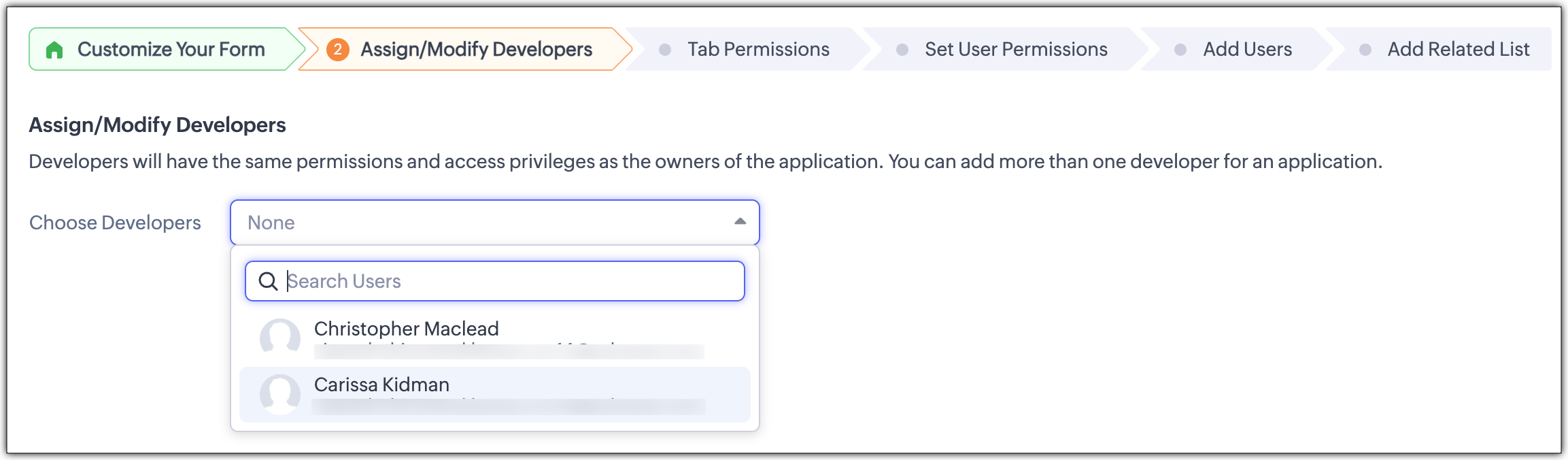Open the Tab Permissions step

pyautogui.click(x=758, y=50)
